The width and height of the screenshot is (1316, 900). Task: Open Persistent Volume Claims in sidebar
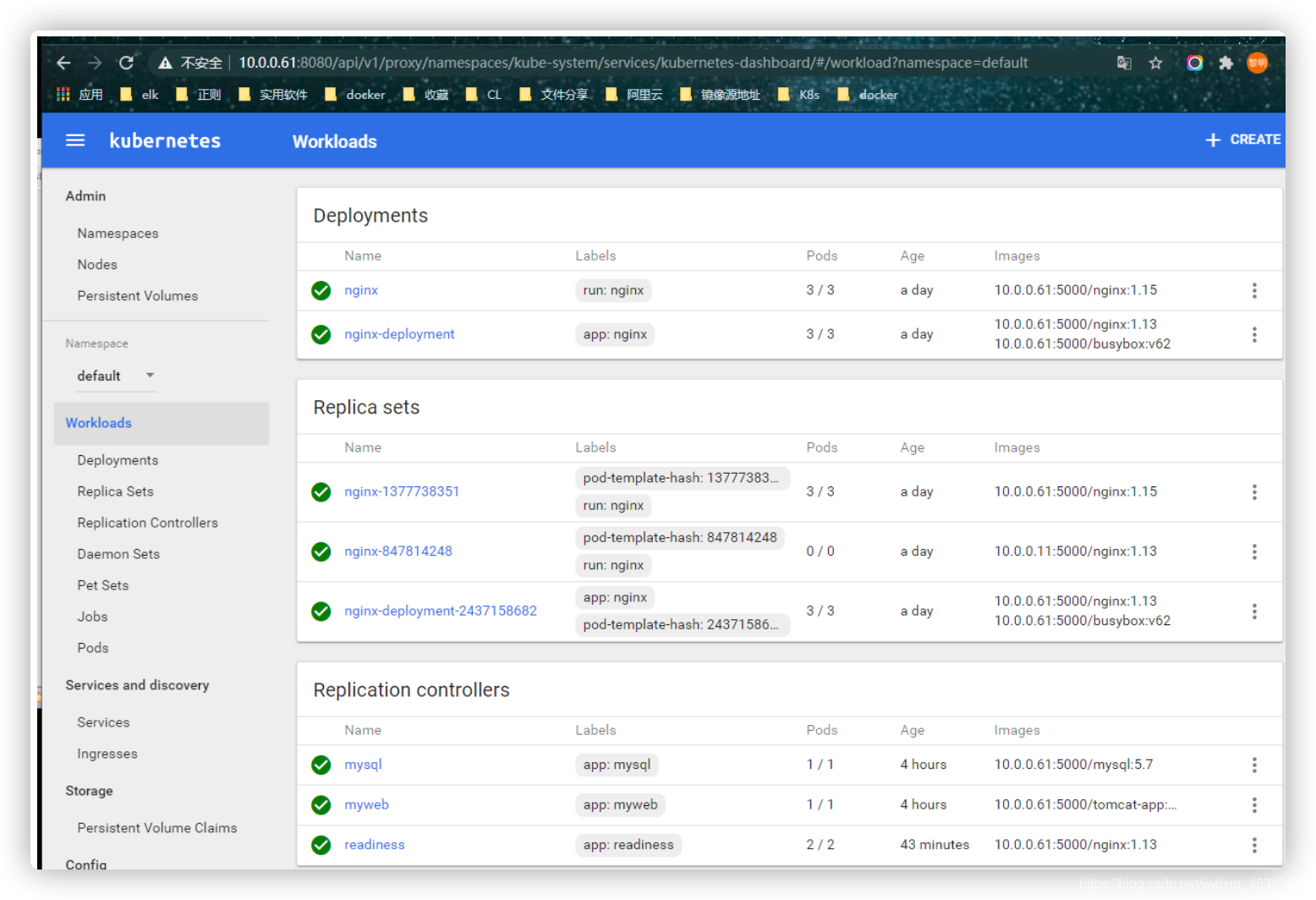[157, 828]
